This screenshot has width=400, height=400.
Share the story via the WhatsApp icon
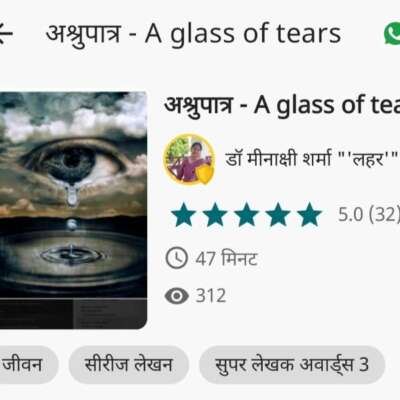pos(392,33)
